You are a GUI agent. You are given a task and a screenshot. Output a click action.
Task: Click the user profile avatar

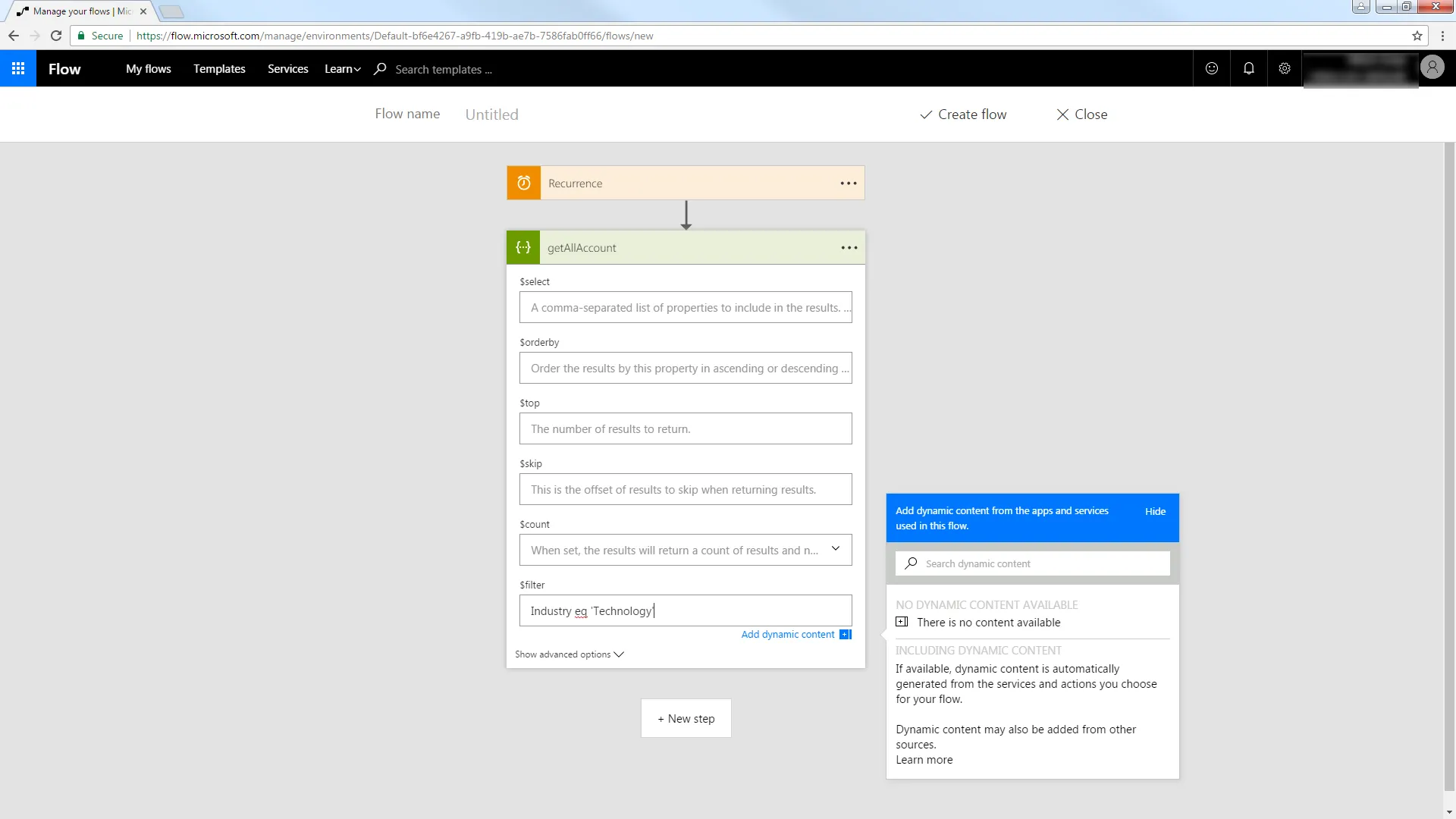(1433, 67)
